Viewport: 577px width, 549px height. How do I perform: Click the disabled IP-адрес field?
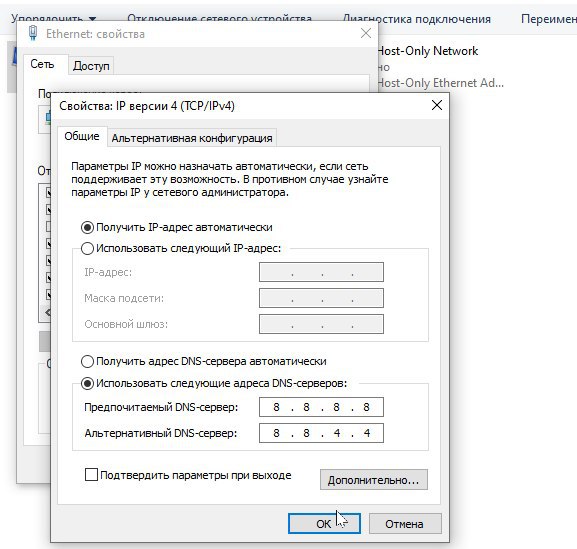click(321, 272)
